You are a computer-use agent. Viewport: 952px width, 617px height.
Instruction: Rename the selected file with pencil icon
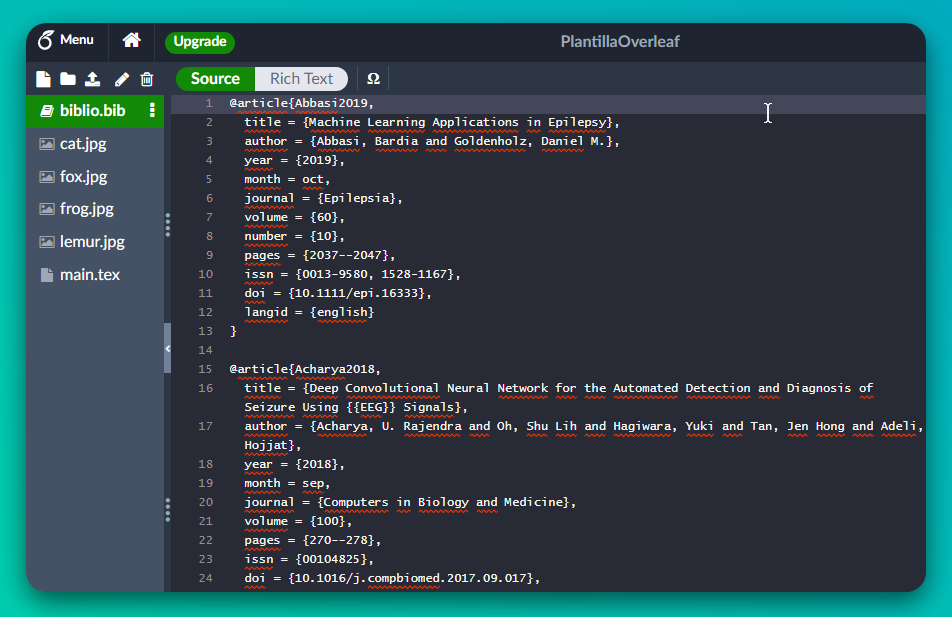[122, 79]
